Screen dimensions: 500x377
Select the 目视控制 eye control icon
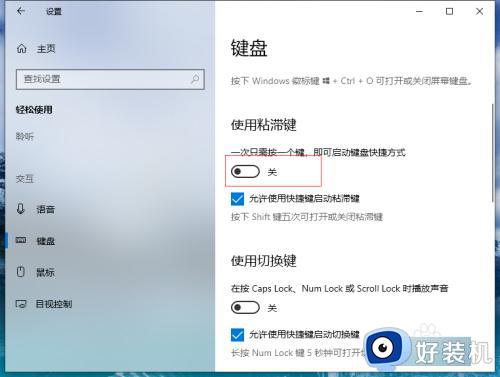(x=21, y=304)
